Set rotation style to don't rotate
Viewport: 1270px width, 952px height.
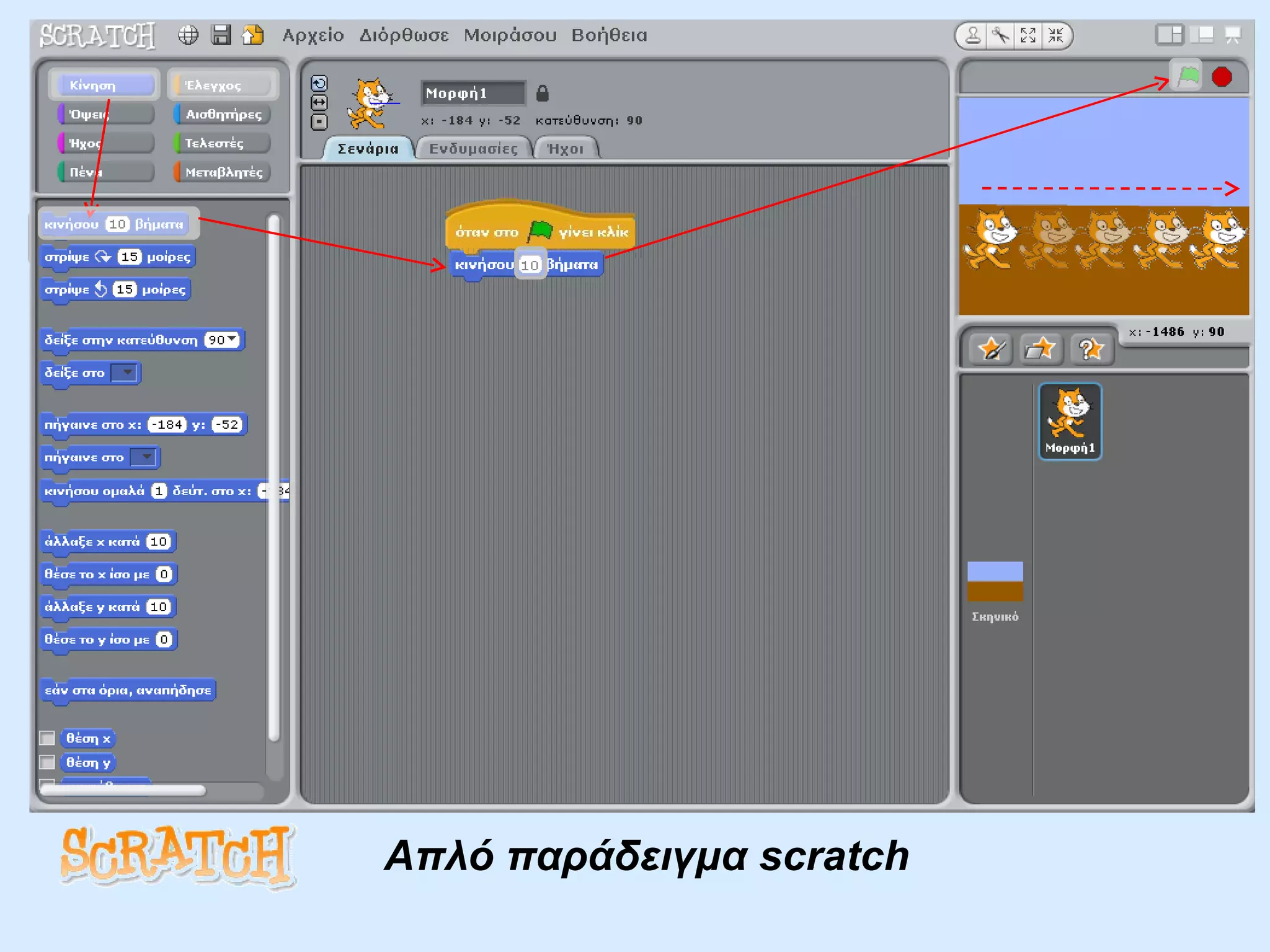click(319, 122)
